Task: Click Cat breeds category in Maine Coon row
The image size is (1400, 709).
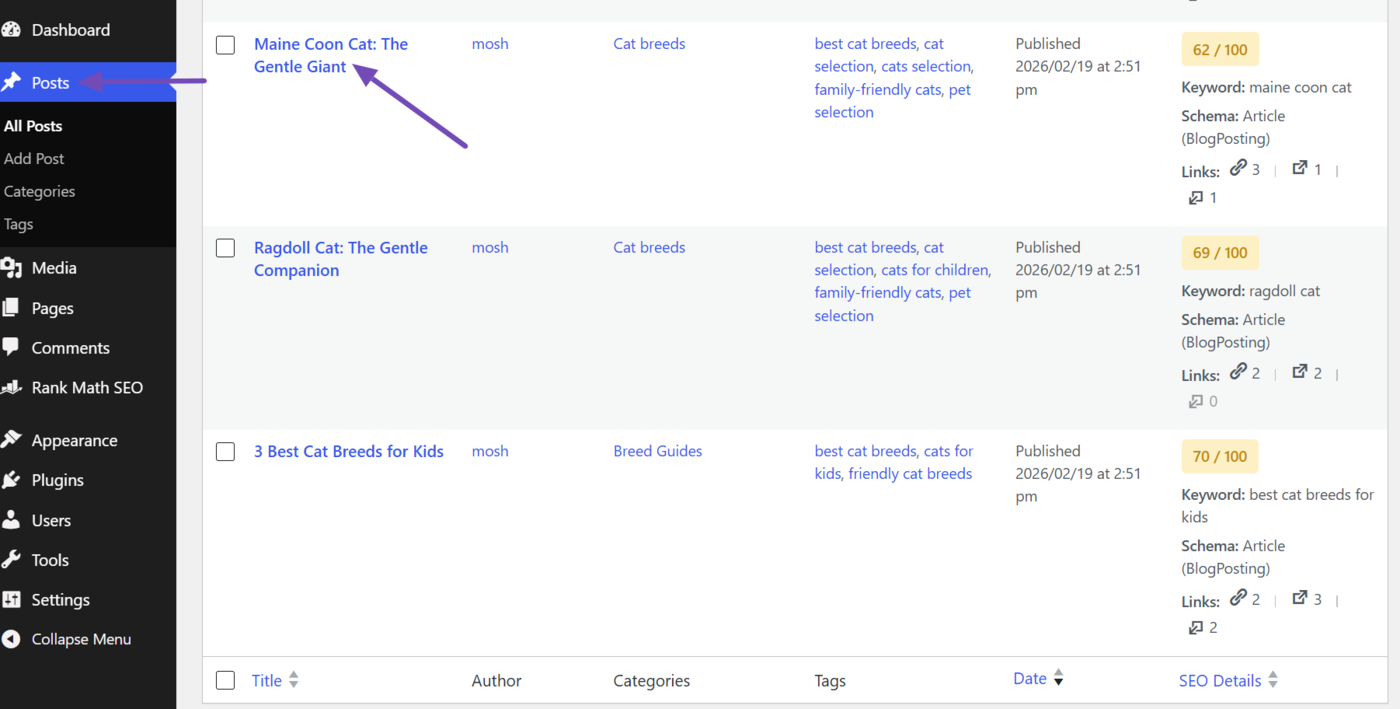Action: coord(649,44)
